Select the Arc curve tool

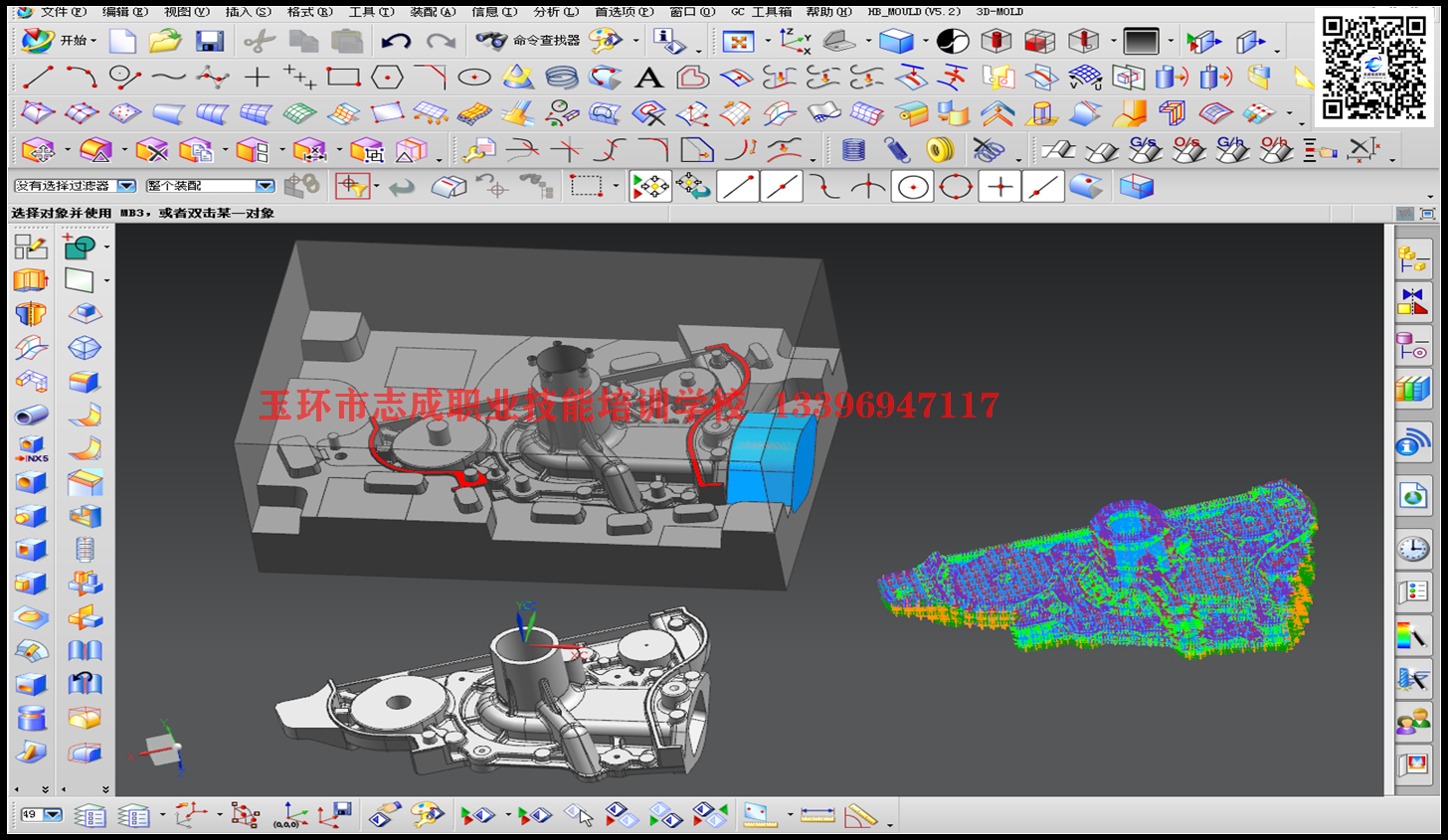(82, 77)
